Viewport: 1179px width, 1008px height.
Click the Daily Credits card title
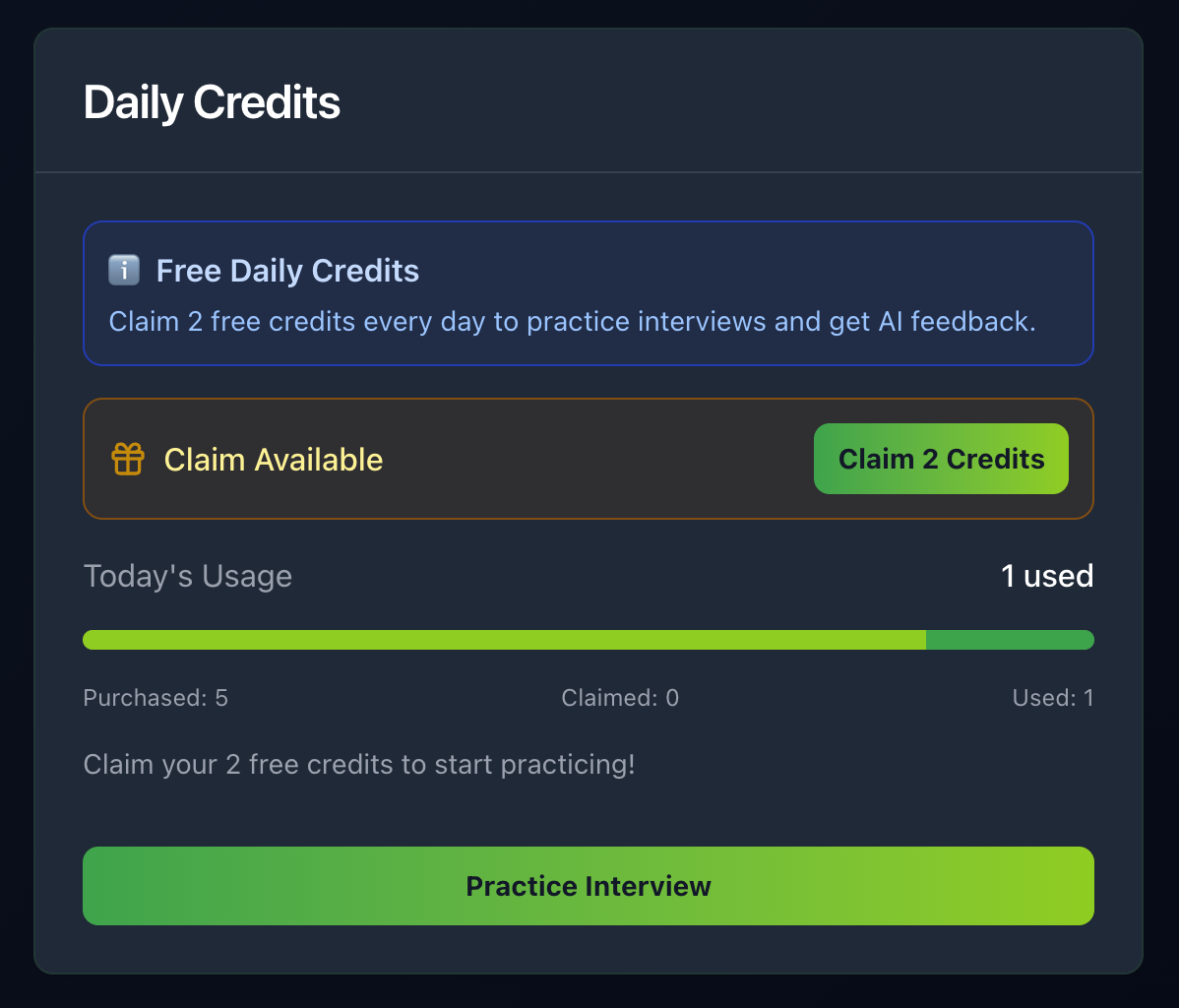click(212, 103)
